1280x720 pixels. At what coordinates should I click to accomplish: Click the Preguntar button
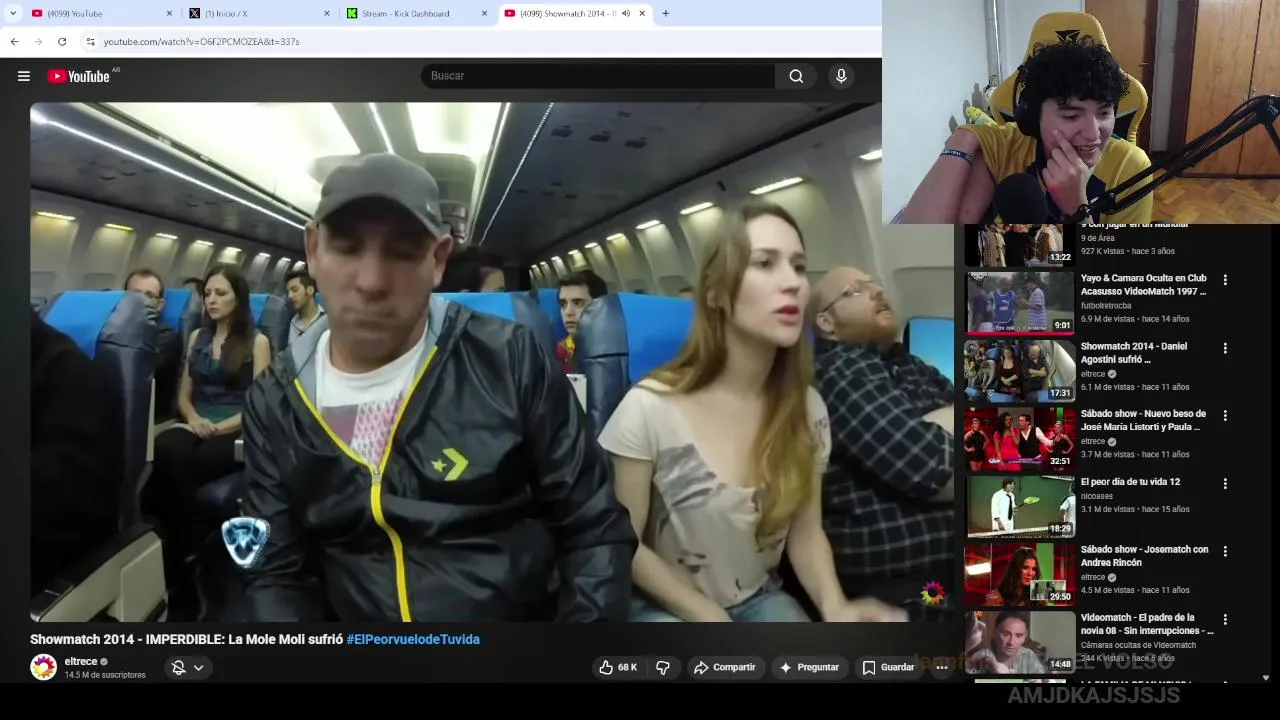pyautogui.click(x=809, y=667)
